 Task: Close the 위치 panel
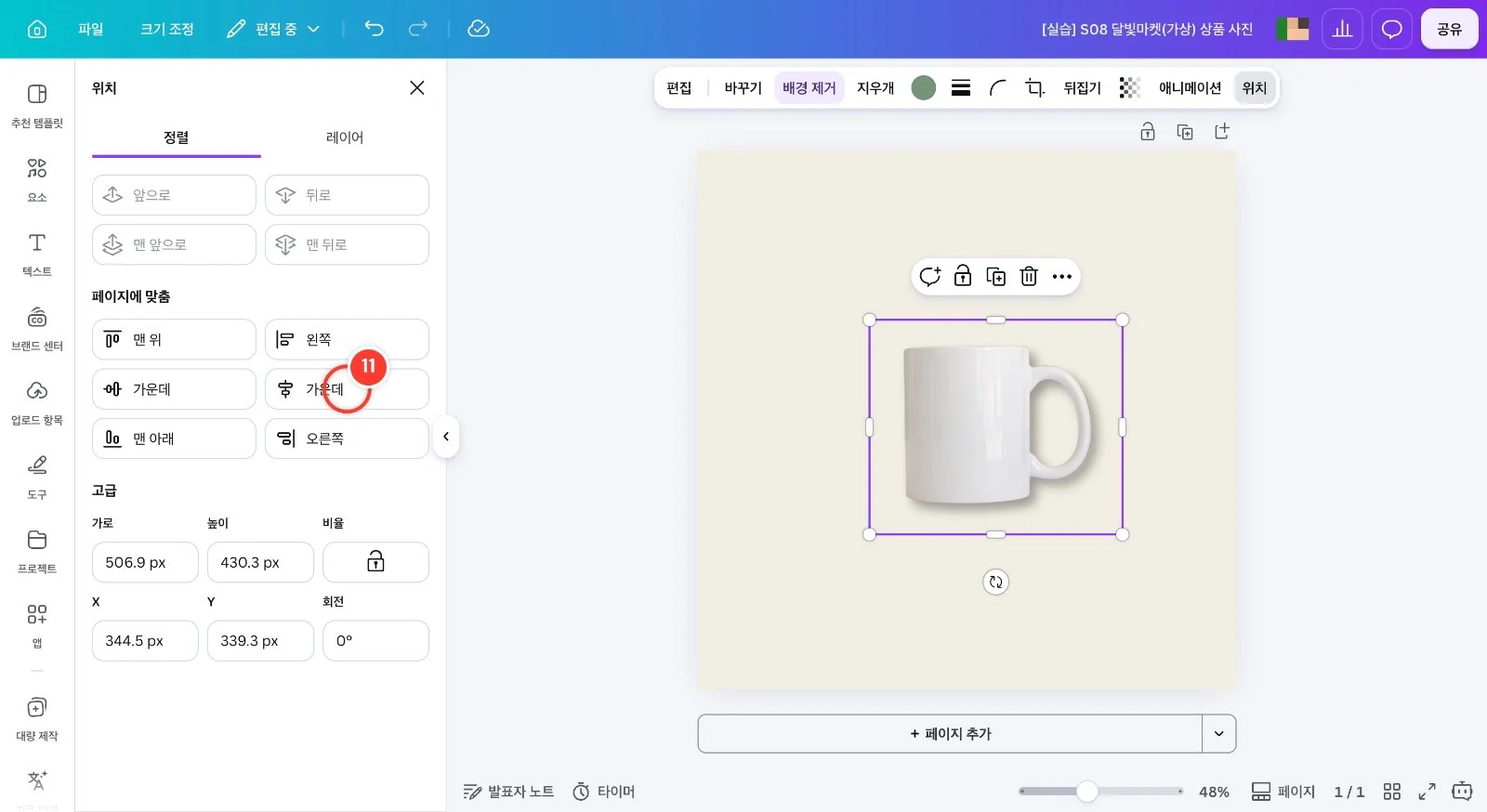point(417,87)
